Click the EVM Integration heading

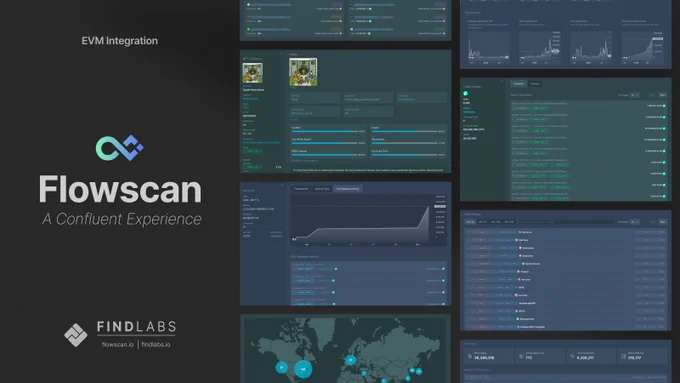[120, 41]
